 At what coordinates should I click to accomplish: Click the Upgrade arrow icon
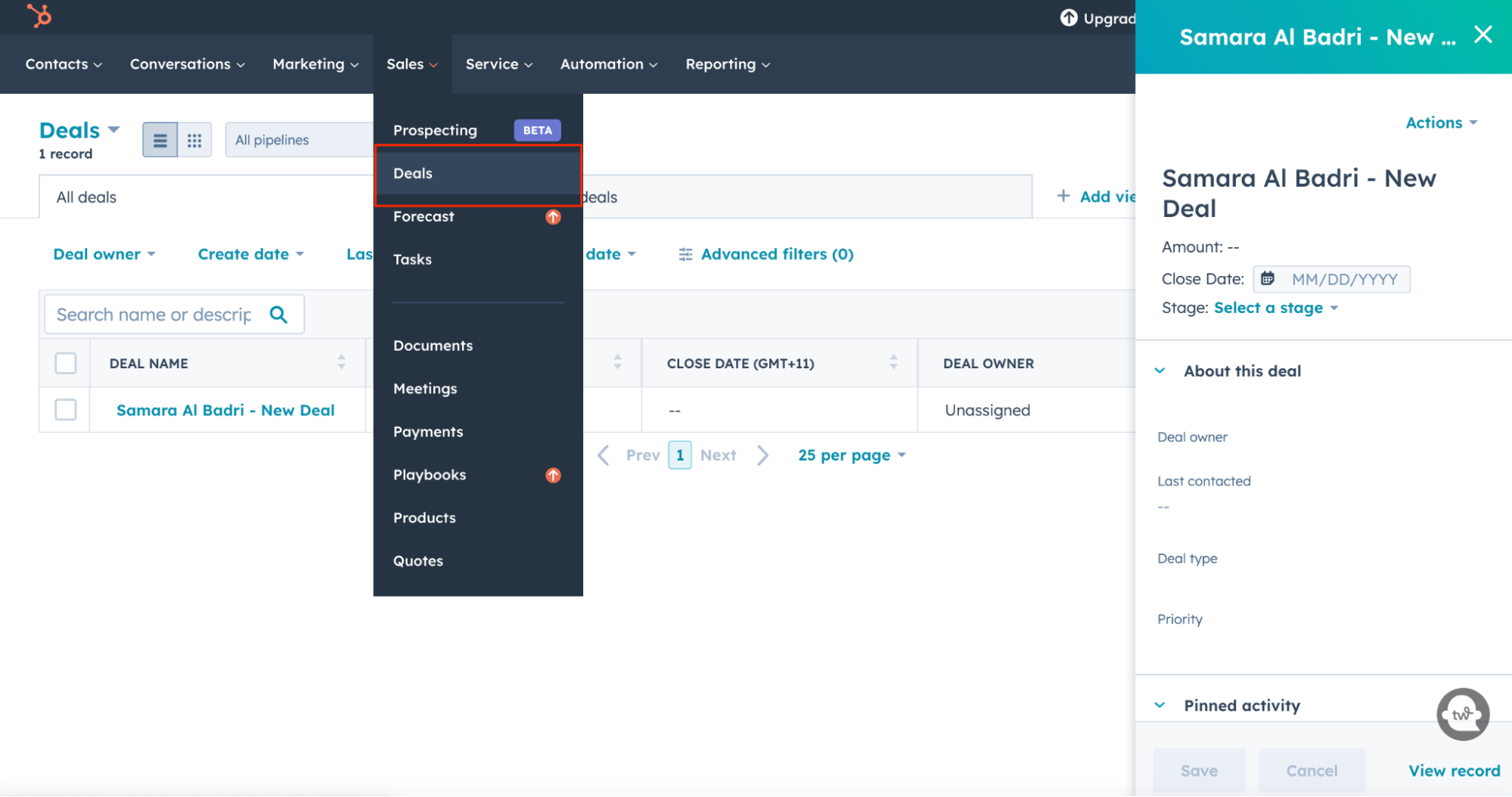click(1069, 17)
